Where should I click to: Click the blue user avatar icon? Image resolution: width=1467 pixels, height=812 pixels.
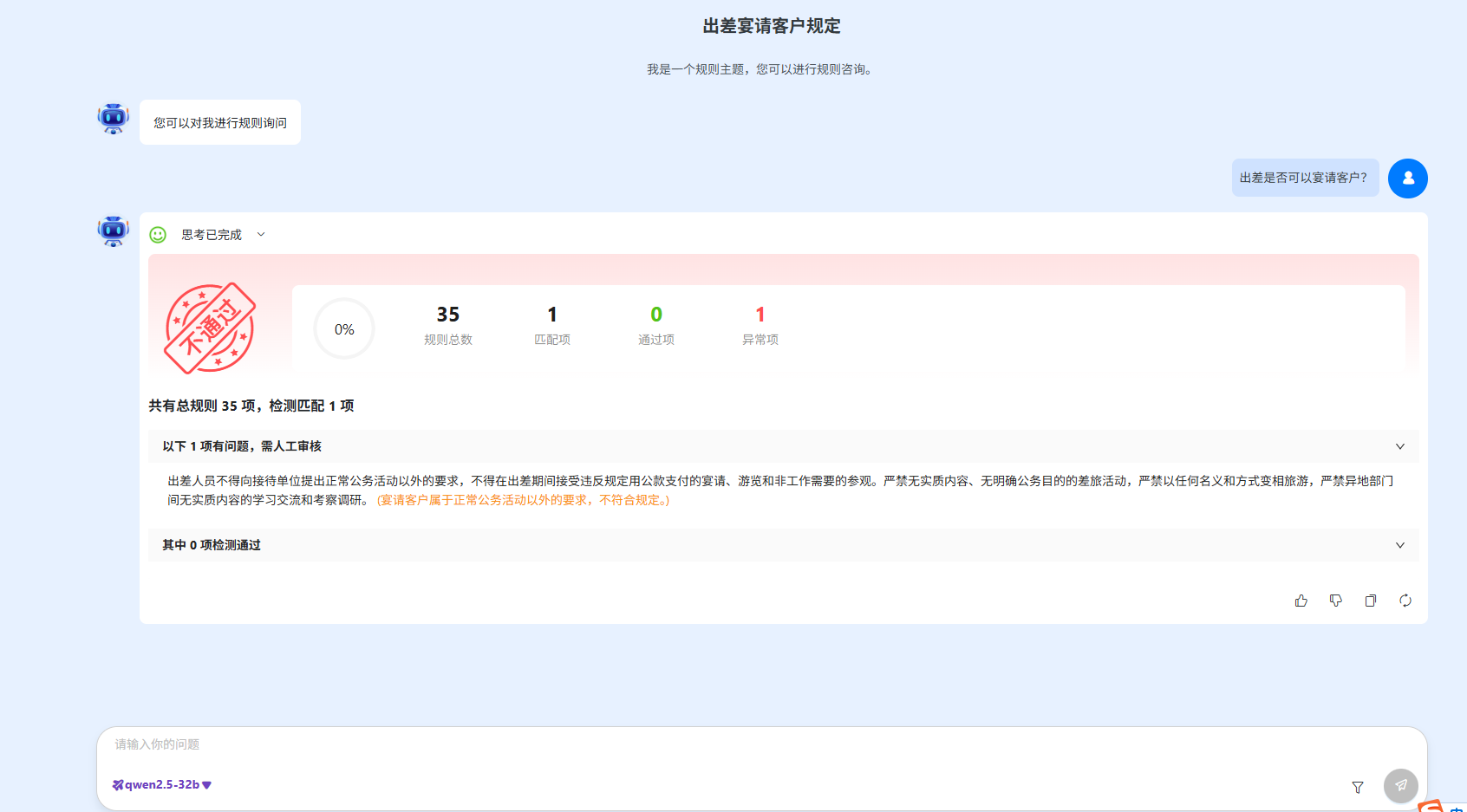click(x=1407, y=179)
